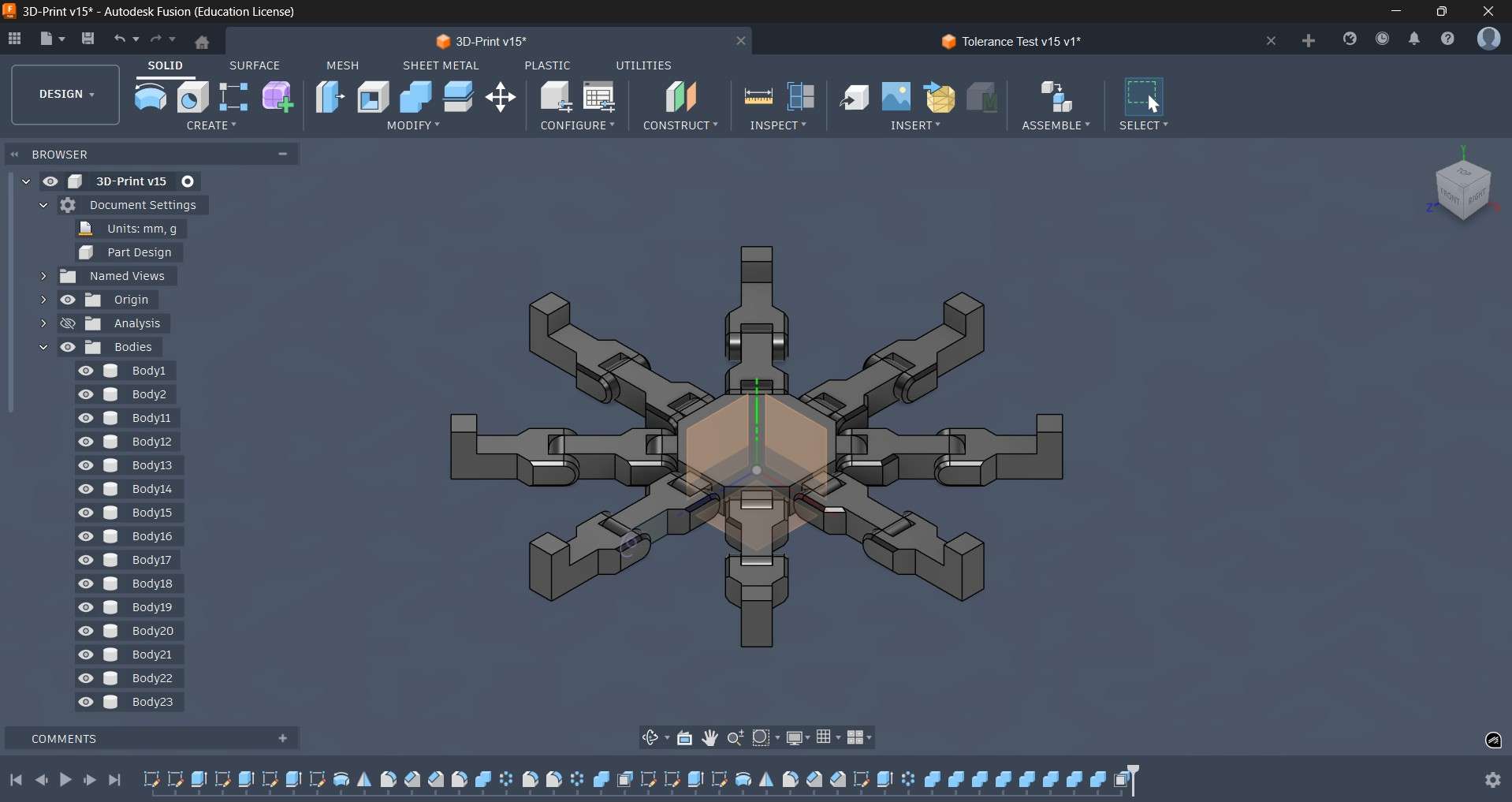Open the Design workspace dropdown

(66, 95)
